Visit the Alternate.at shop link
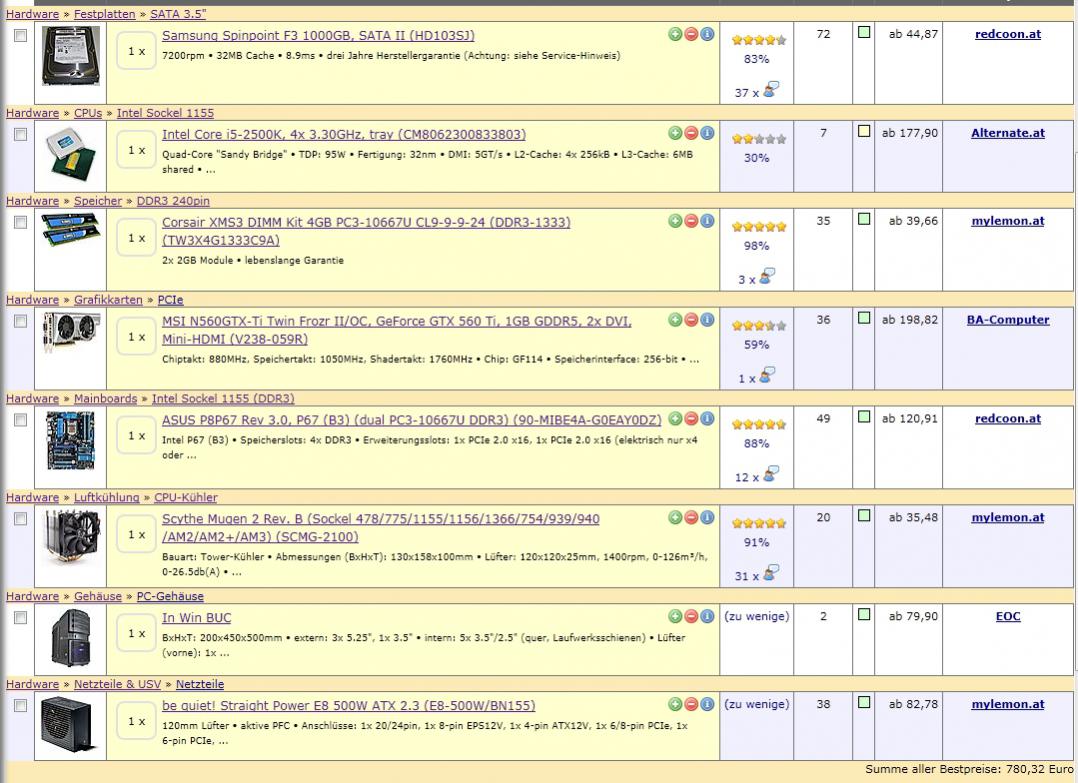 coord(1008,133)
